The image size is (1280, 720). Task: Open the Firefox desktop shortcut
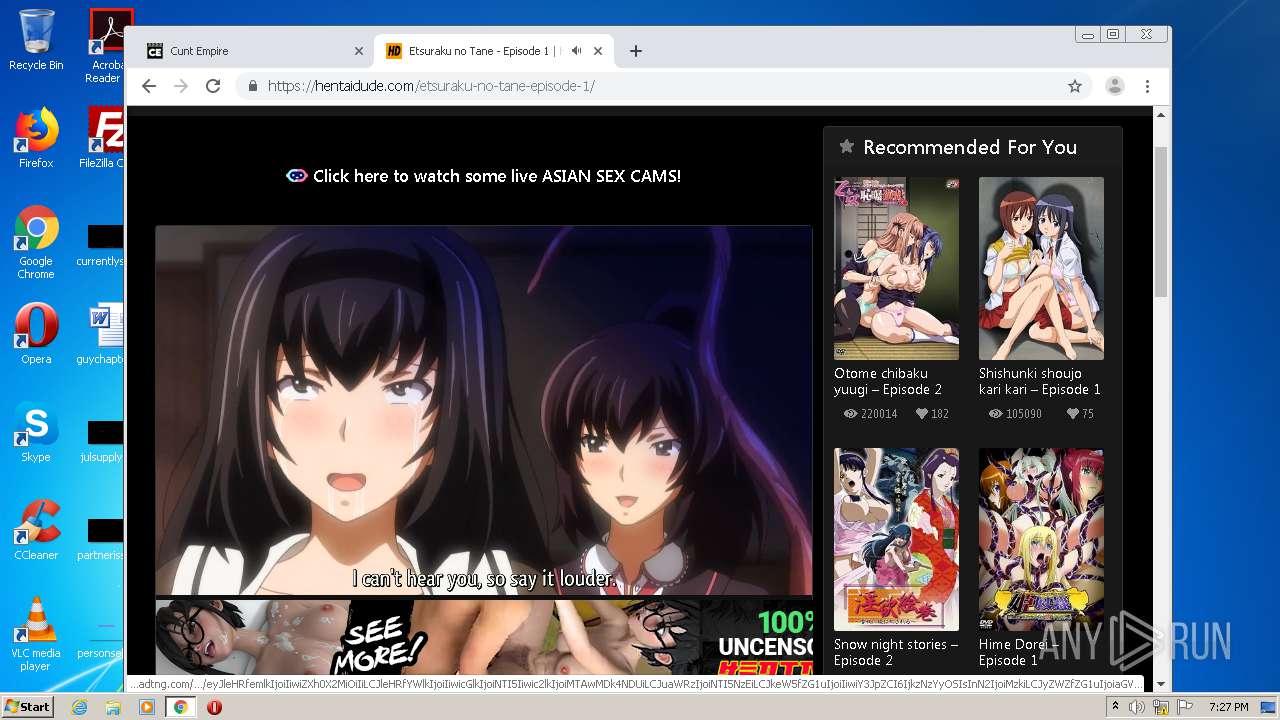coord(36,138)
